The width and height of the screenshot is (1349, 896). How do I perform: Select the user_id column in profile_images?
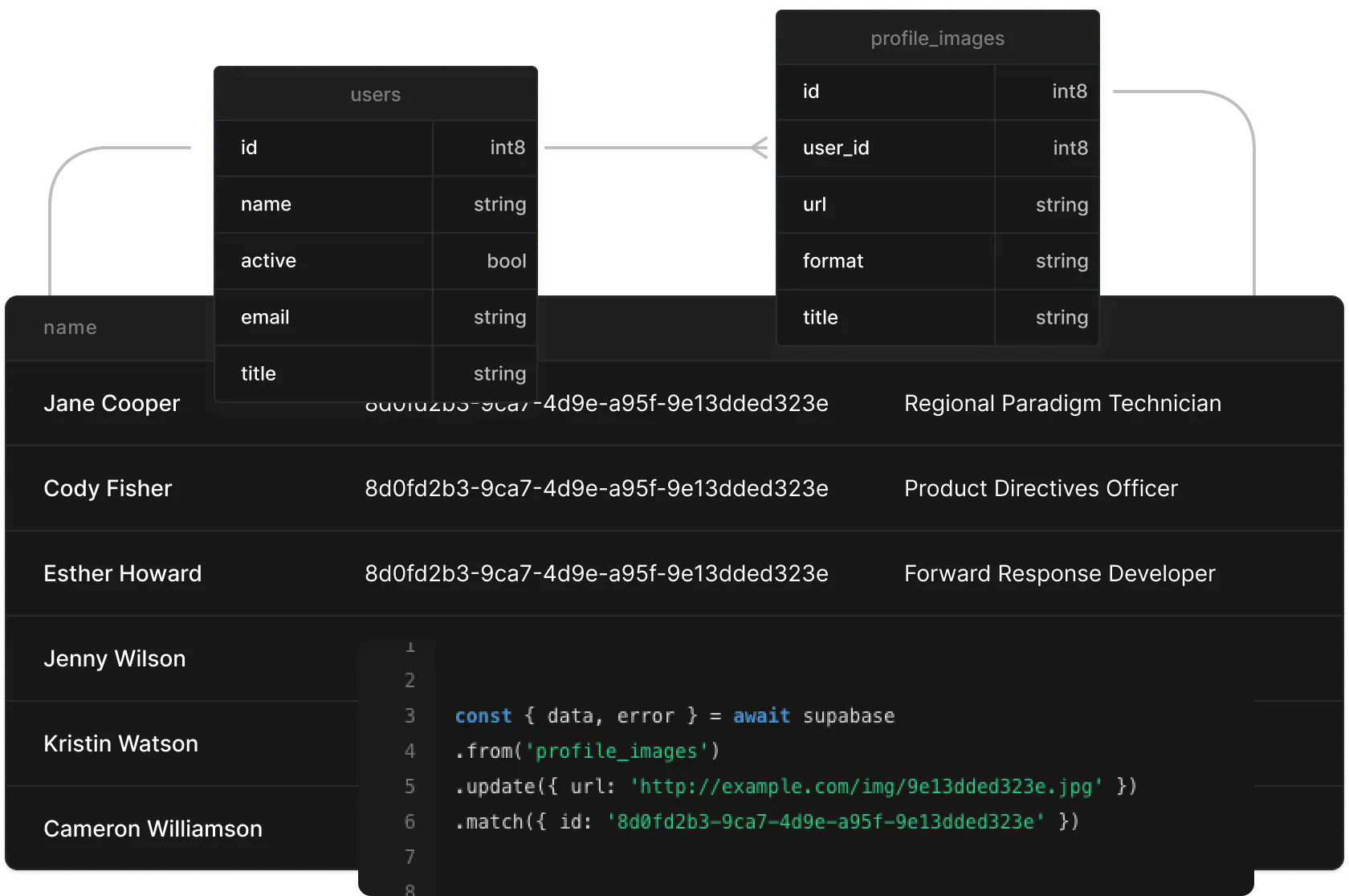(937, 148)
